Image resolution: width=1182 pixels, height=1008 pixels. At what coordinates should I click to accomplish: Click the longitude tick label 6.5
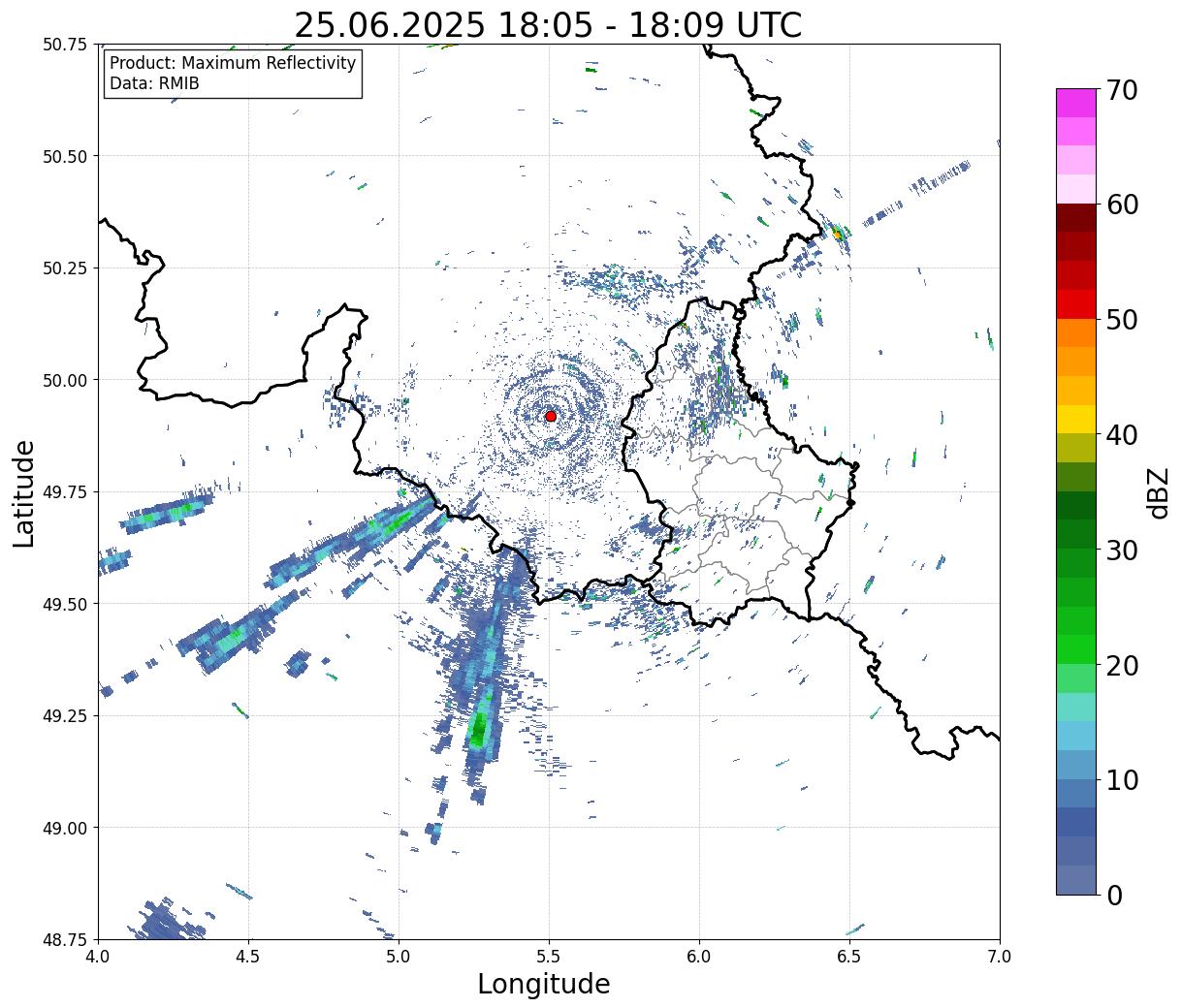(849, 957)
